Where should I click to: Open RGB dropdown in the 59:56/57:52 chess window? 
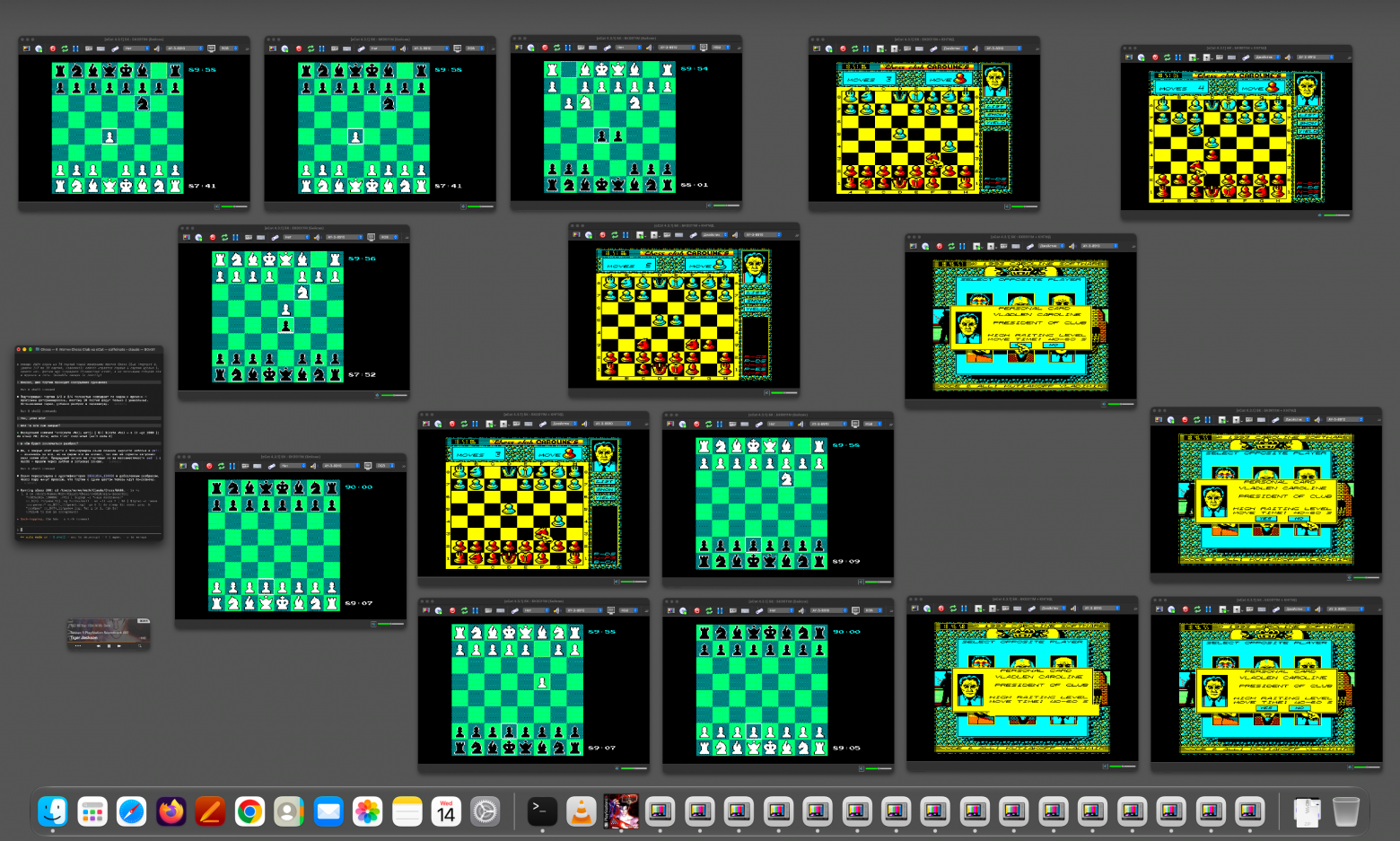[388, 237]
